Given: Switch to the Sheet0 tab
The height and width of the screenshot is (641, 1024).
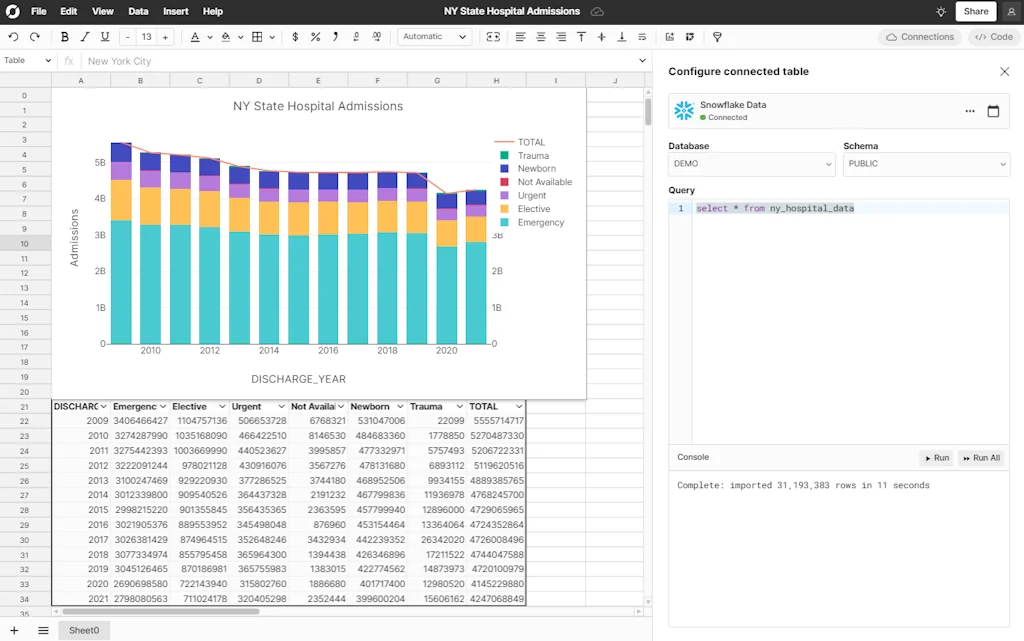Looking at the screenshot, I should 84,630.
